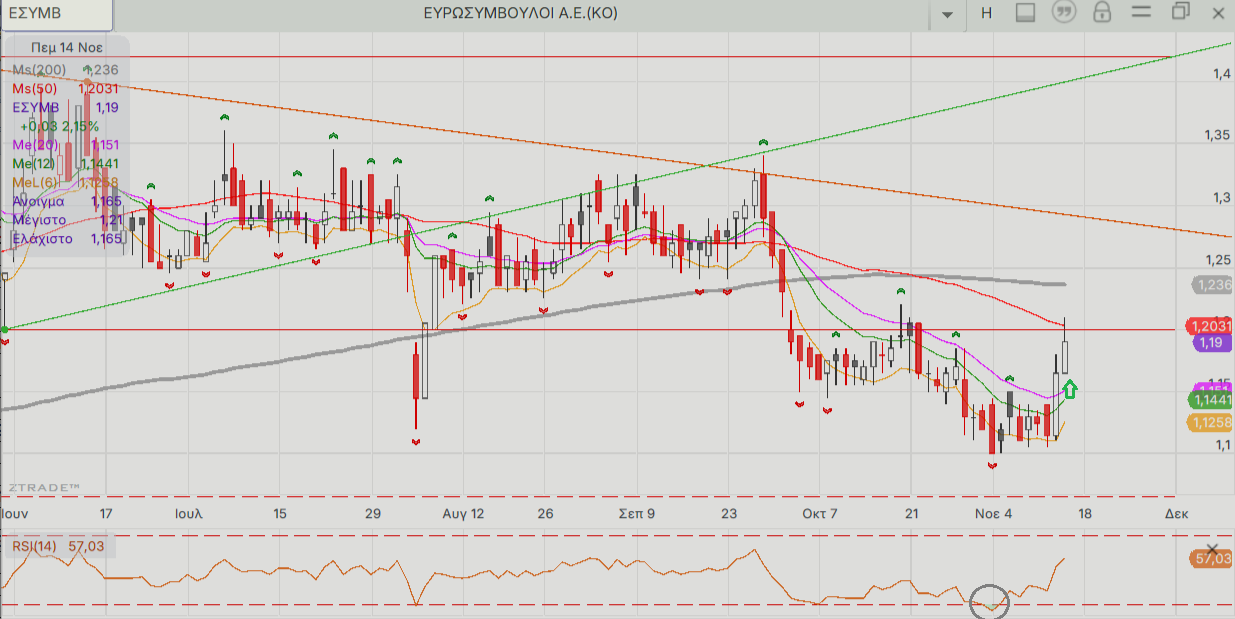
Task: Select the H period button
Action: 987,13
